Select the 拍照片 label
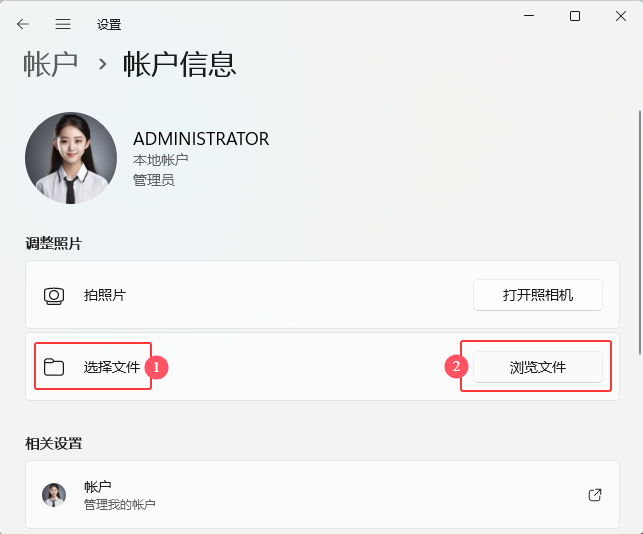This screenshot has width=643, height=534. [105, 296]
